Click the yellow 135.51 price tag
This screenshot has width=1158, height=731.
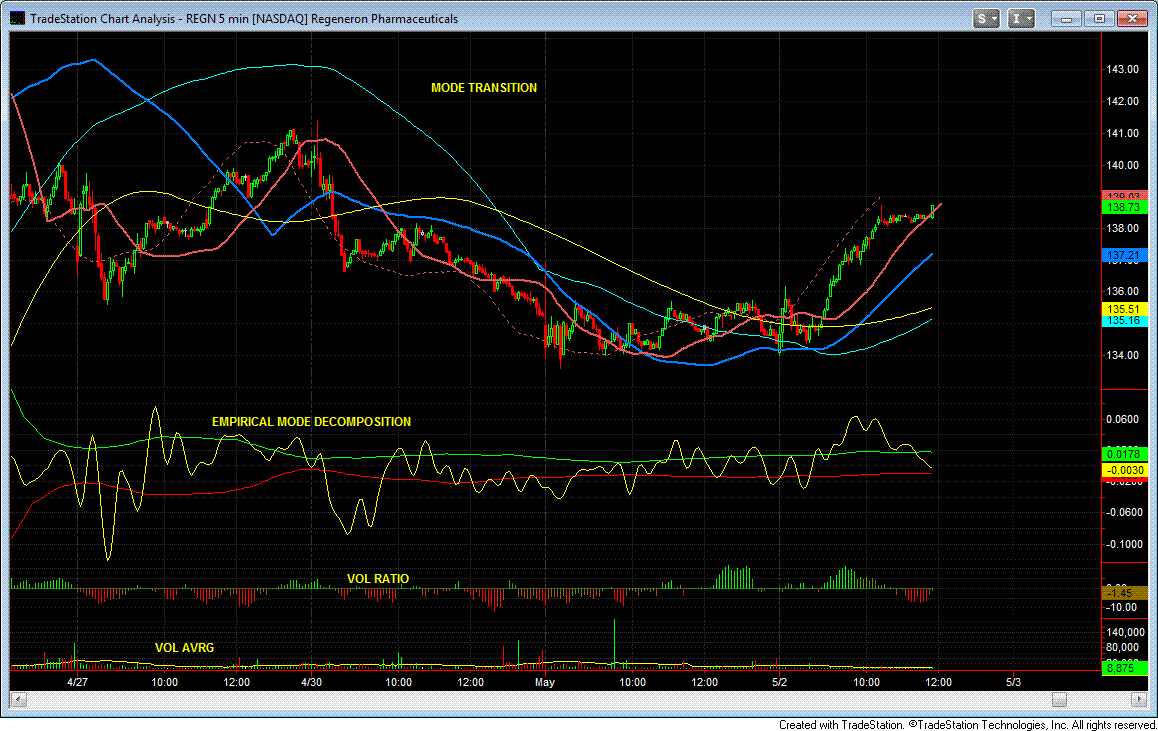click(x=1124, y=309)
